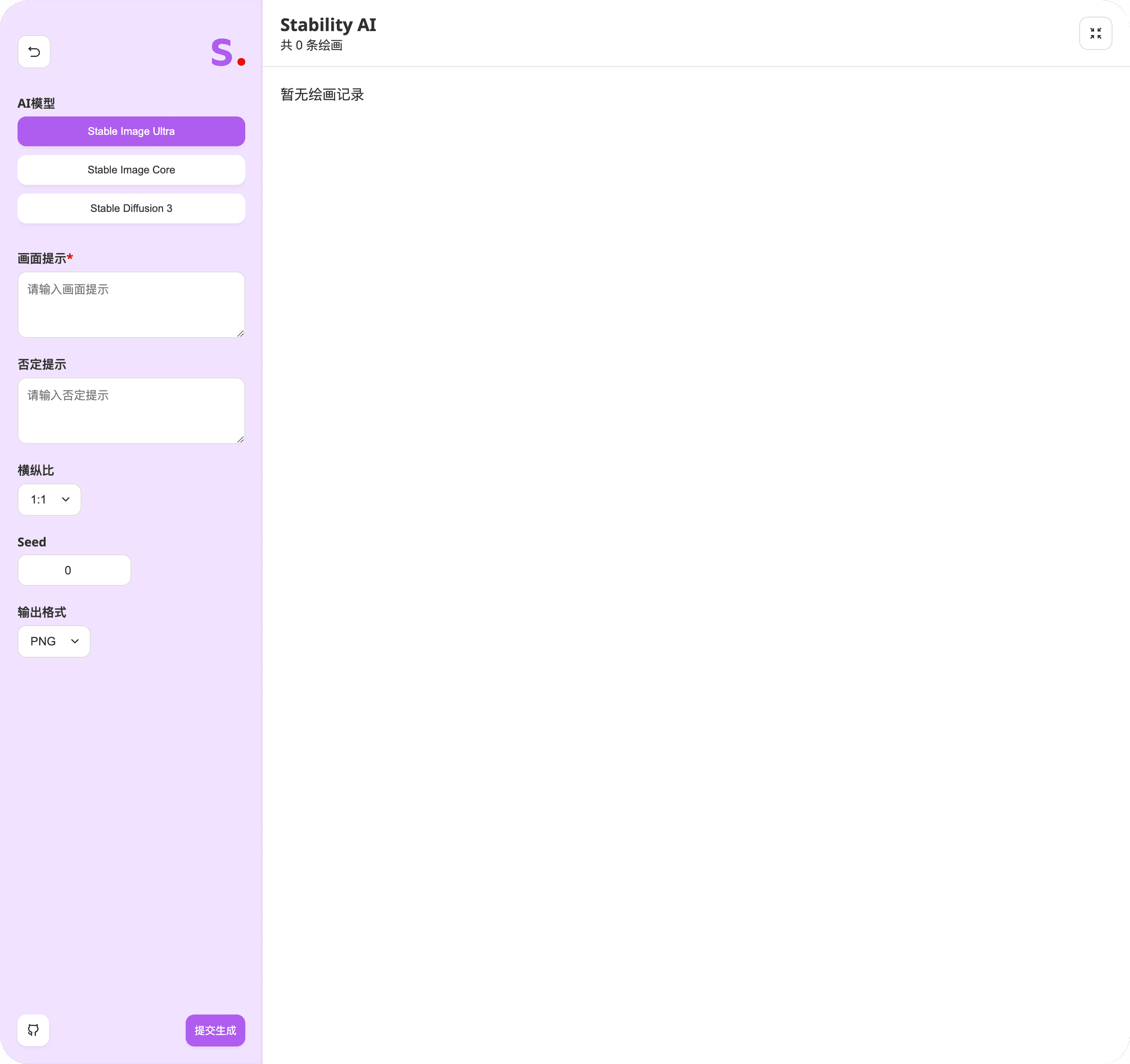1130x1064 pixels.
Task: Click the back arrow icon button
Action: [x=34, y=52]
